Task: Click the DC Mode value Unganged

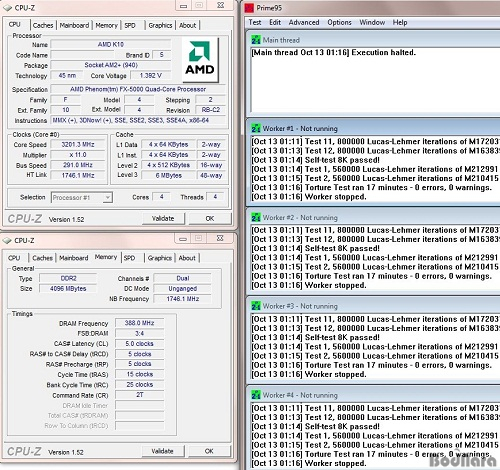Action: point(183,289)
